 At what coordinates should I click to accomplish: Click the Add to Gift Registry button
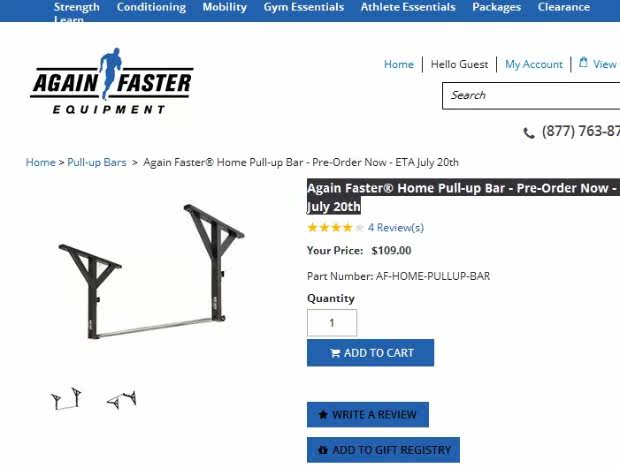(383, 450)
